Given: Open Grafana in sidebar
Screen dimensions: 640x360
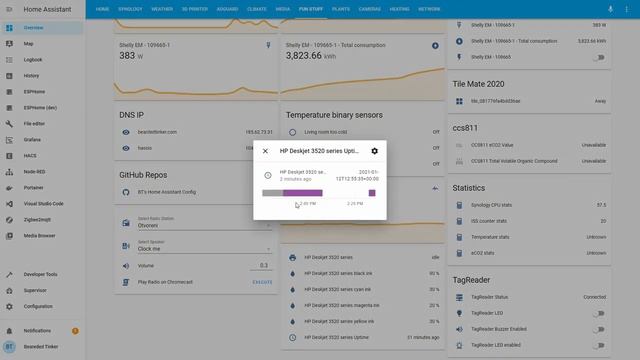Looking at the screenshot, I should (x=42, y=140).
